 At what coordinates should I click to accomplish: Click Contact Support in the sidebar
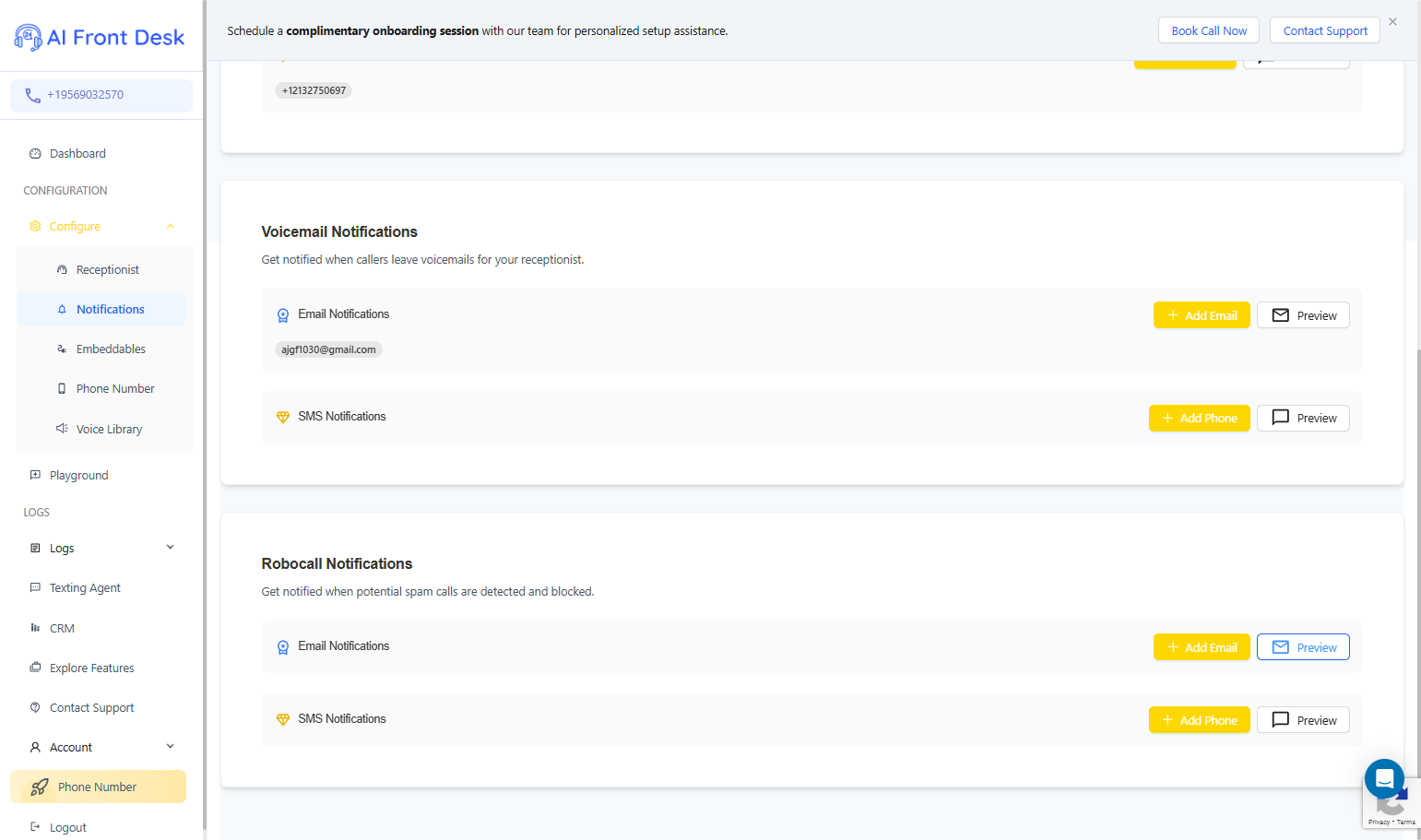tap(91, 708)
